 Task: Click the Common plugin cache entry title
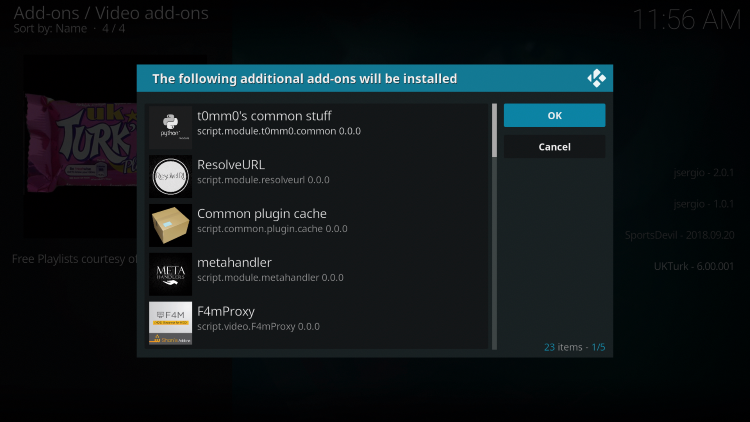tap(262, 213)
